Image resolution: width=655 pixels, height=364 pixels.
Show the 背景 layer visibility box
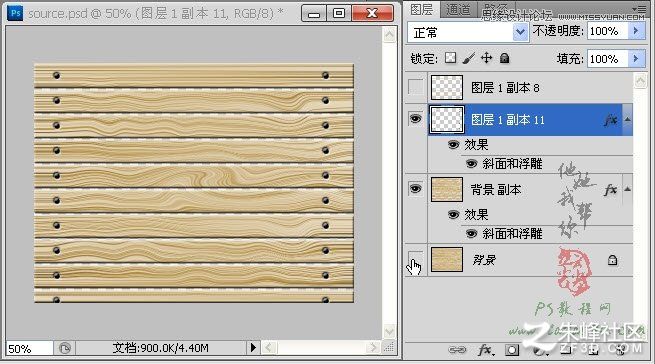(415, 259)
